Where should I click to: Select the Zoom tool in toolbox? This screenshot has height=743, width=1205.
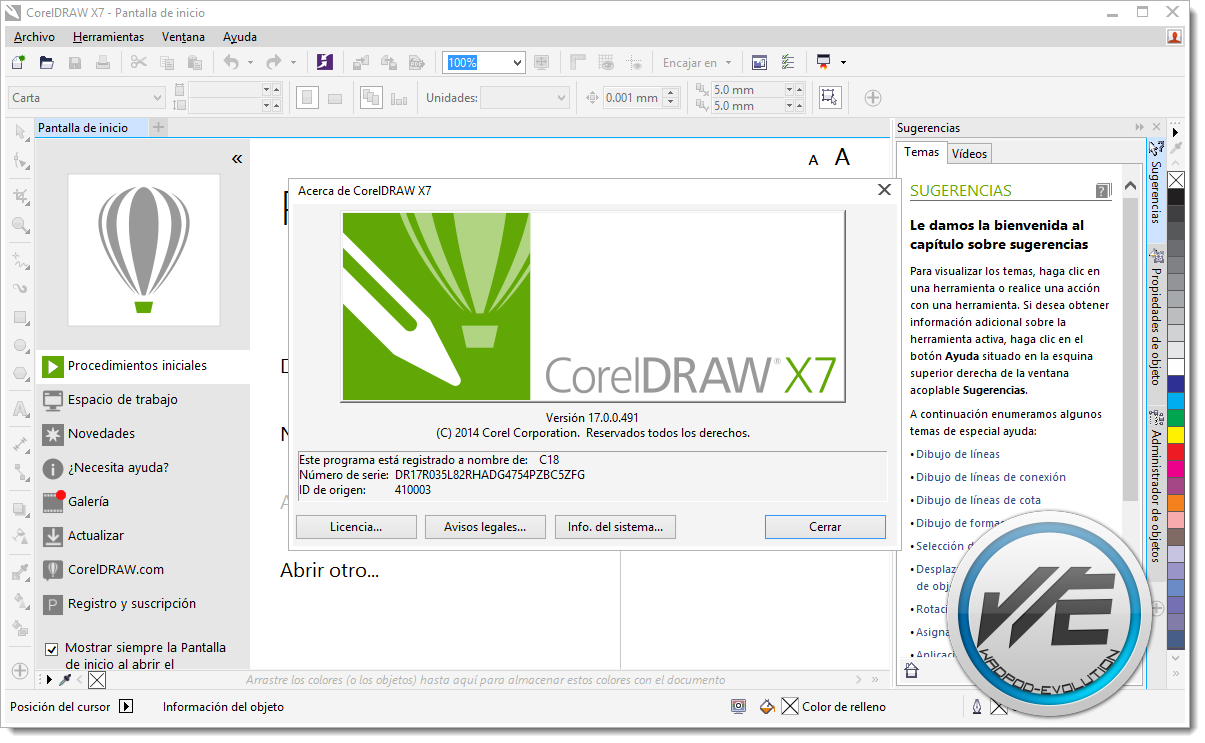pyautogui.click(x=19, y=225)
